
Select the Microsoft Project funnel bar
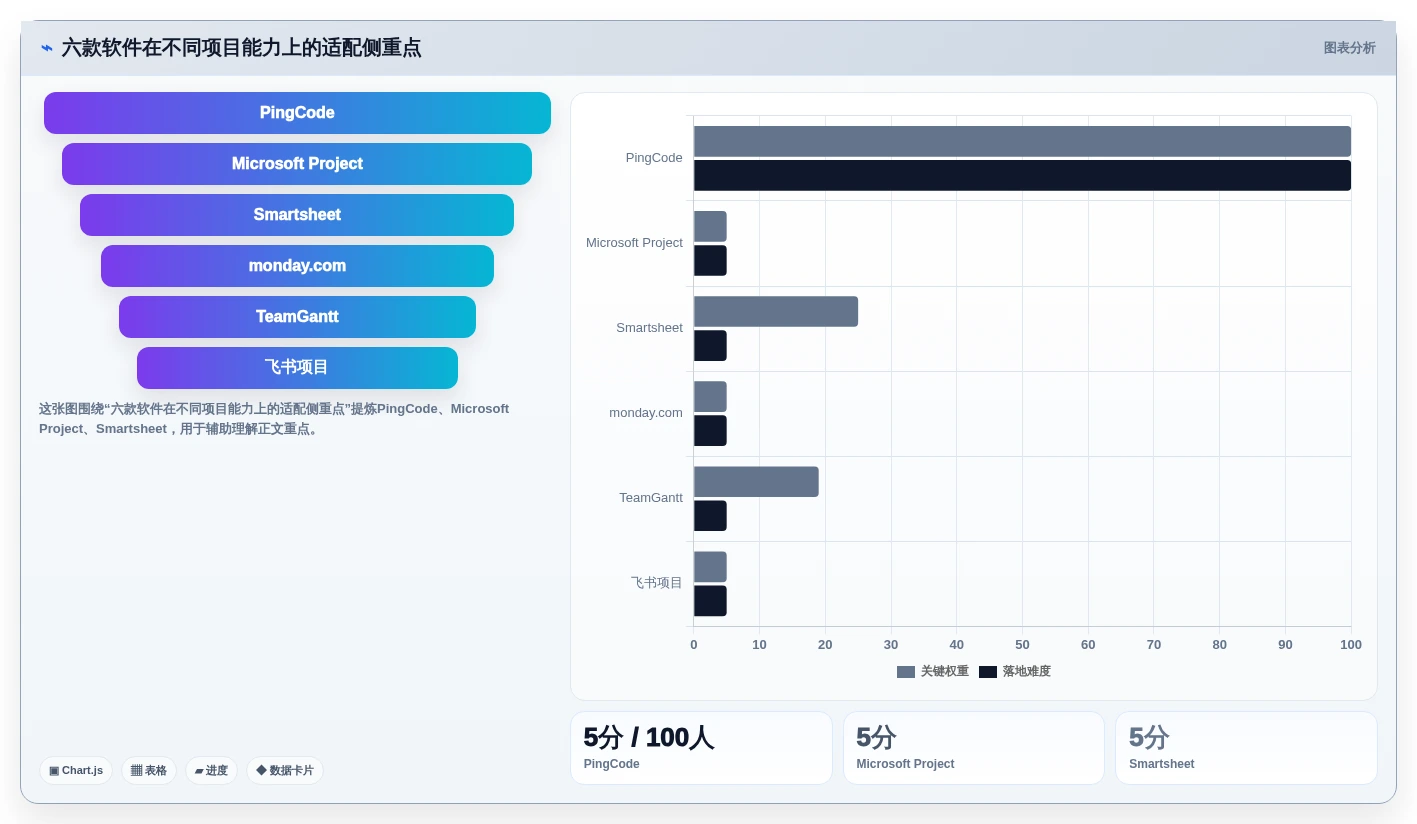[297, 164]
